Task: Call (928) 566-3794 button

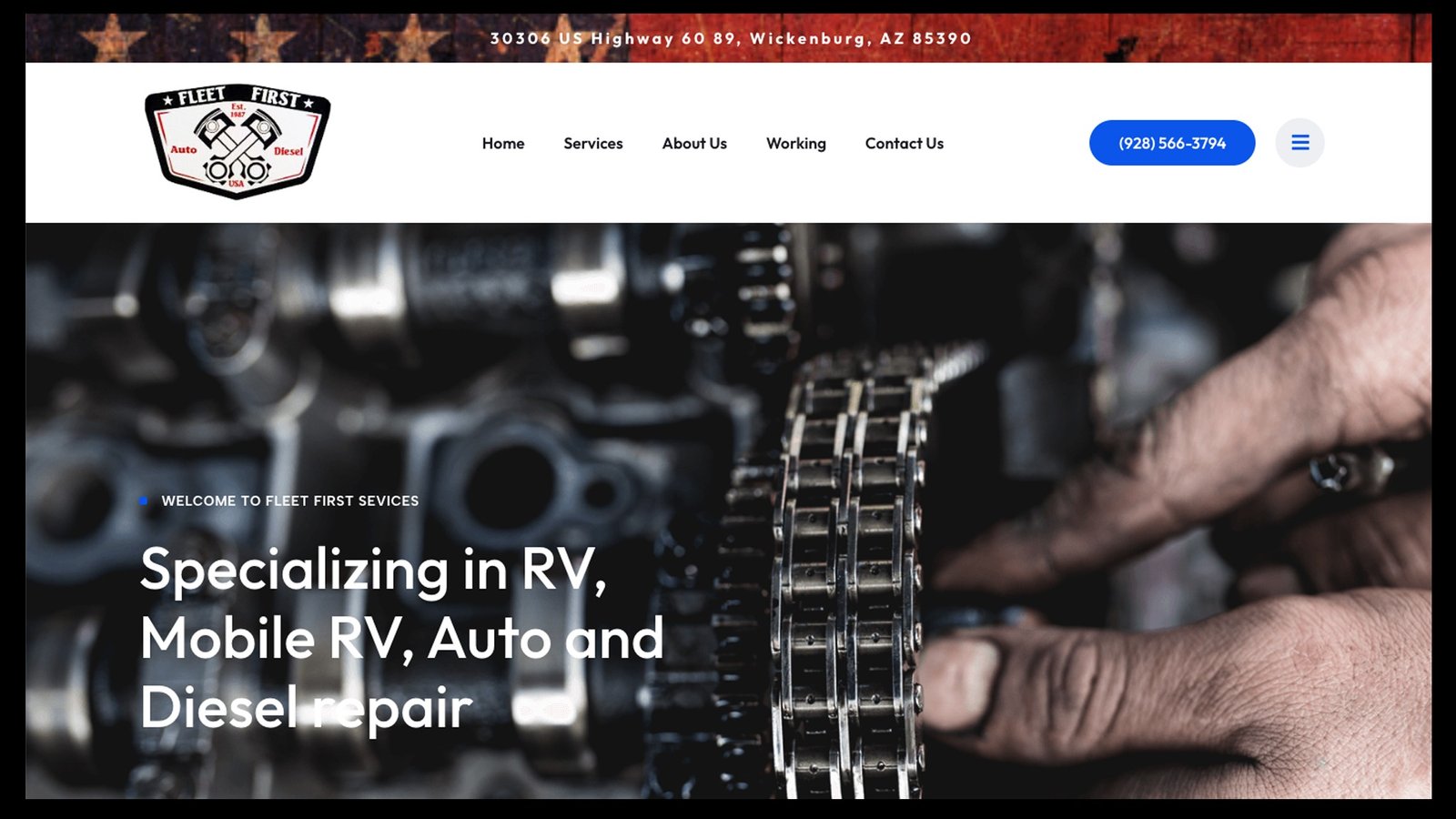Action: [x=1172, y=143]
